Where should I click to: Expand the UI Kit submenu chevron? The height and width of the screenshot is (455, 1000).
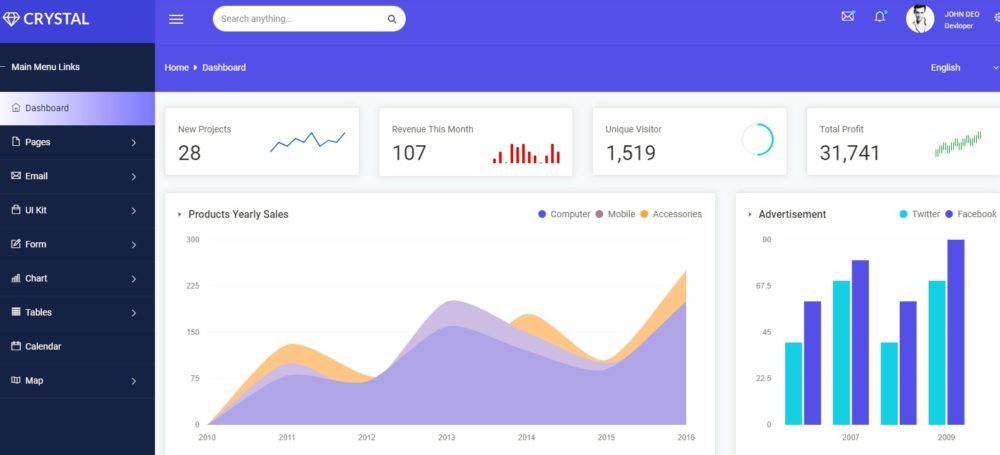pyautogui.click(x=134, y=211)
